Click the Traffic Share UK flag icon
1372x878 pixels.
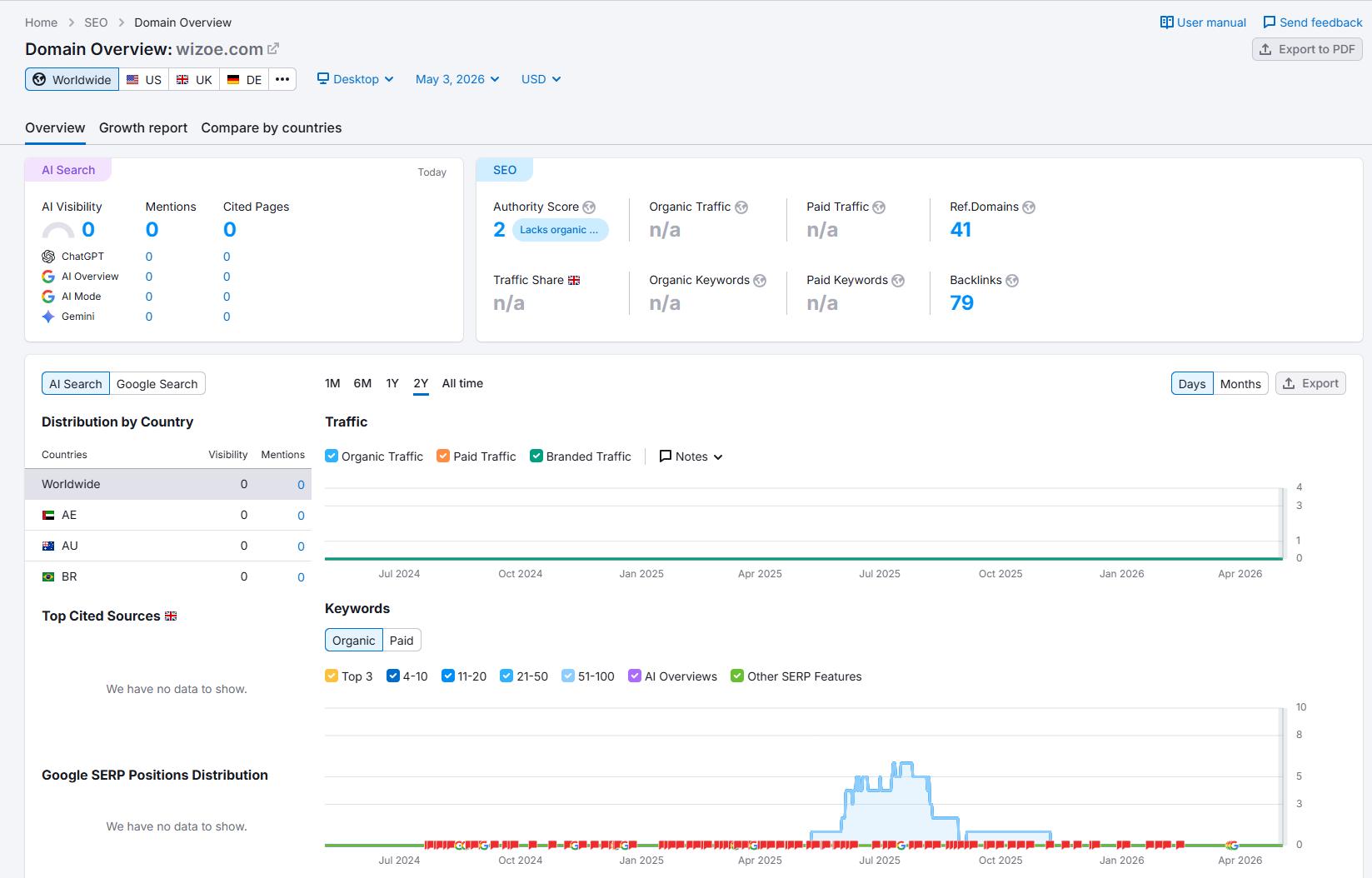click(x=574, y=281)
